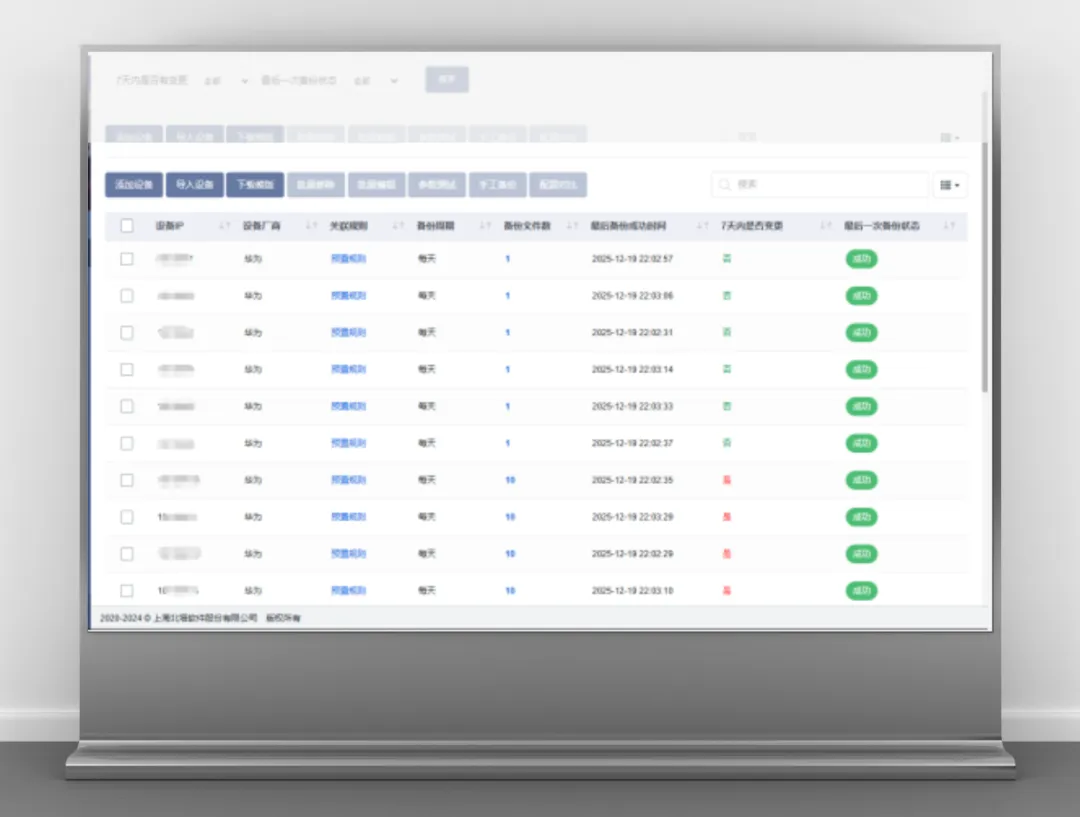Click the magnifier icon in search box
Screen dimensions: 1080x817
(725, 185)
